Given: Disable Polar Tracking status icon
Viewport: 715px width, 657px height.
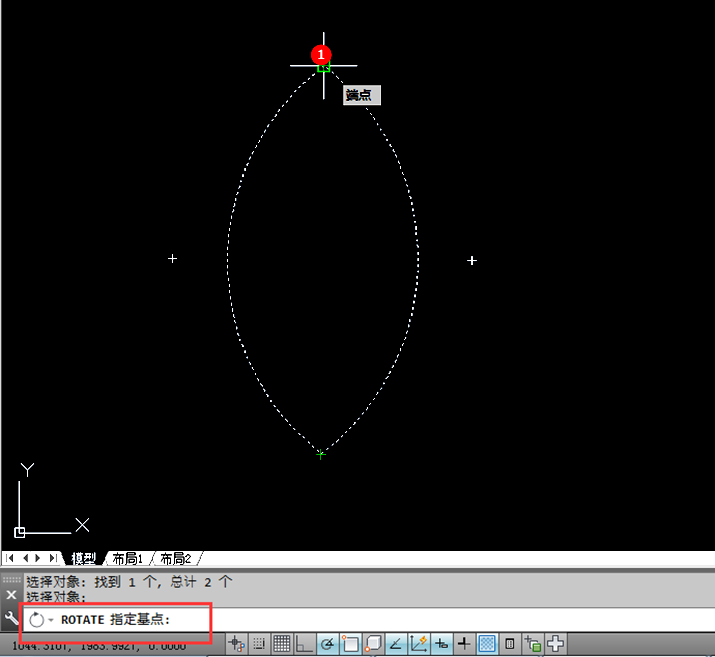Looking at the screenshot, I should pos(327,644).
